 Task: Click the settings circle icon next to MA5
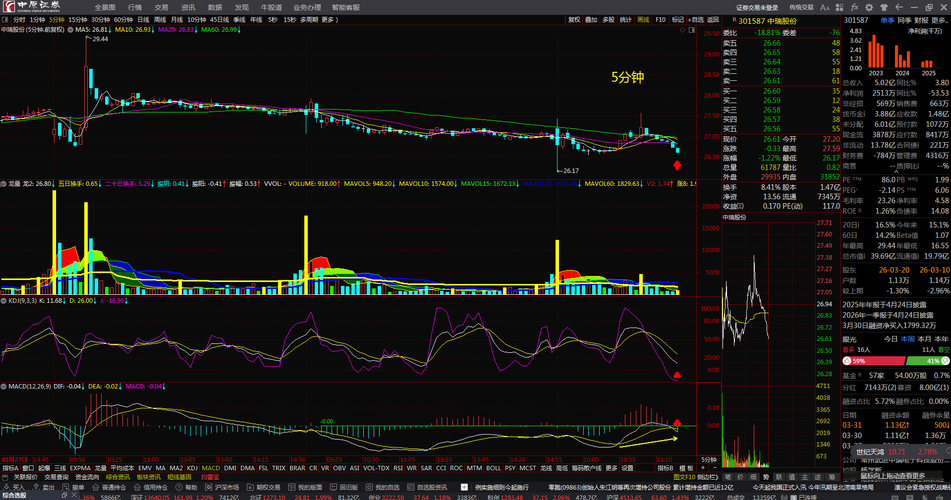[70, 29]
